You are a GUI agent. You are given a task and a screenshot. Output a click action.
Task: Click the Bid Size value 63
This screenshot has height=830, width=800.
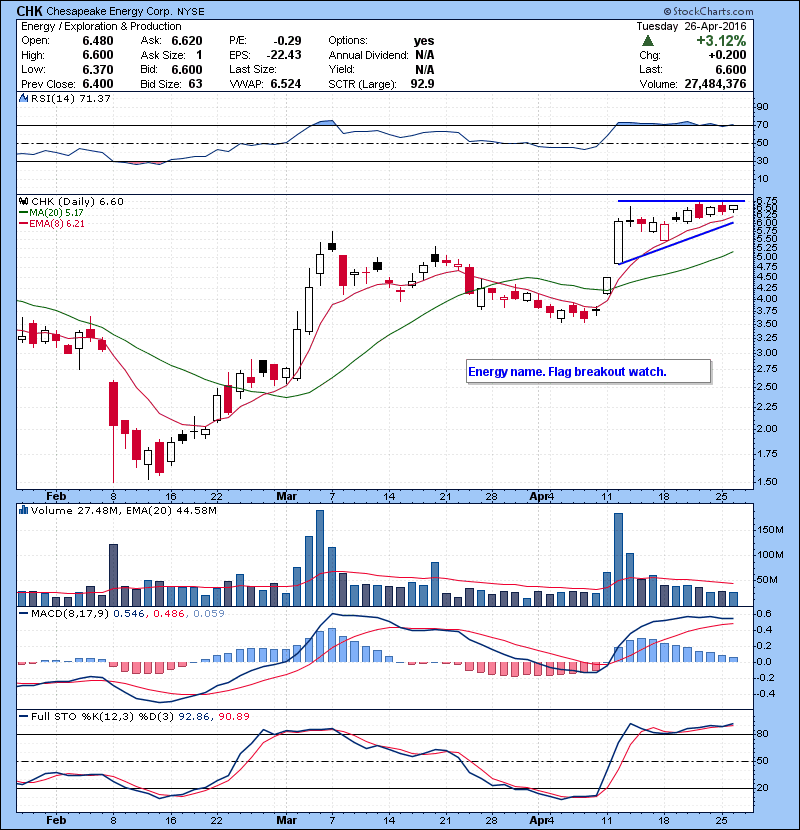[195, 84]
